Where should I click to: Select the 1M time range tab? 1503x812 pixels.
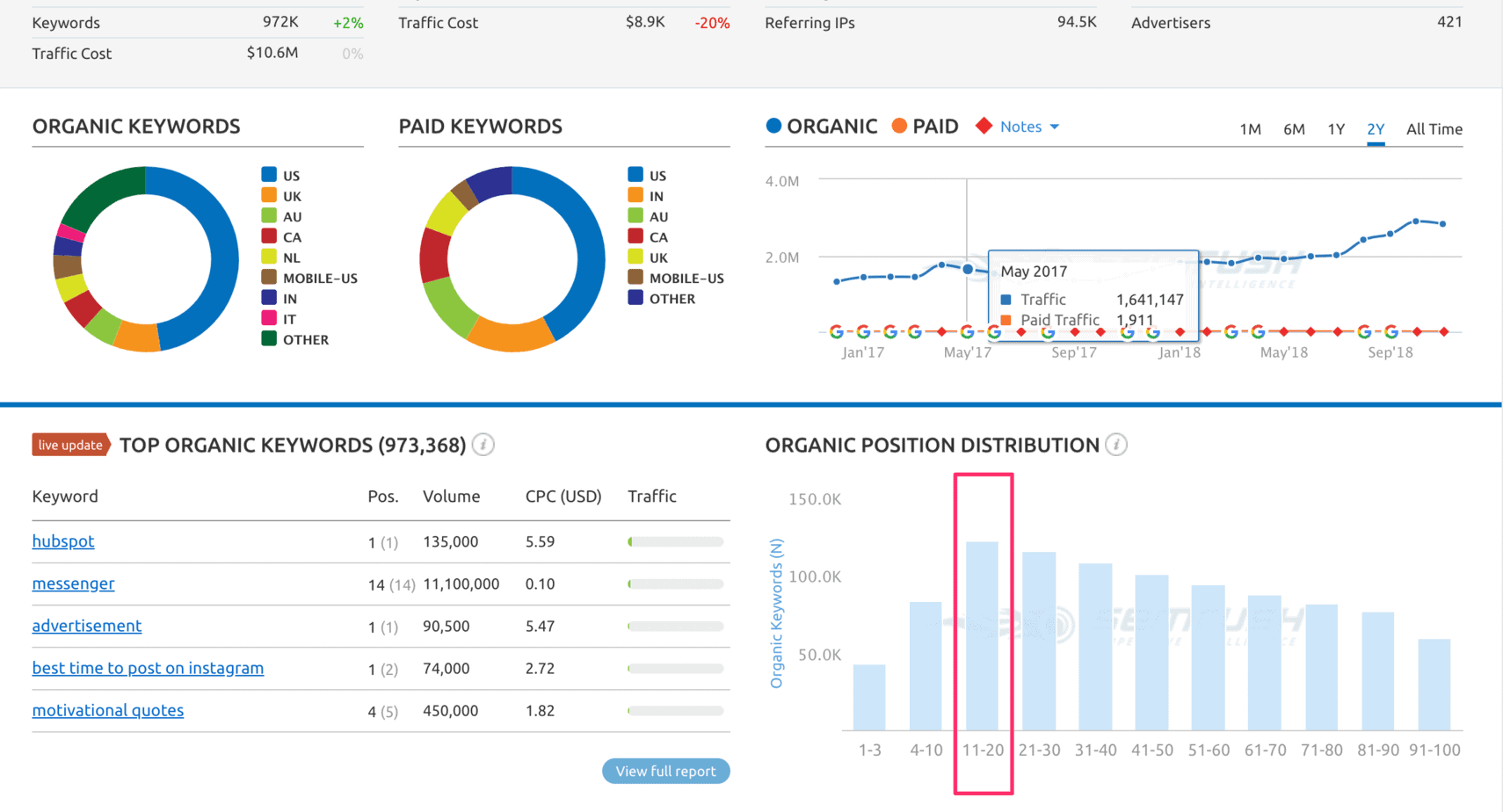[x=1250, y=129]
